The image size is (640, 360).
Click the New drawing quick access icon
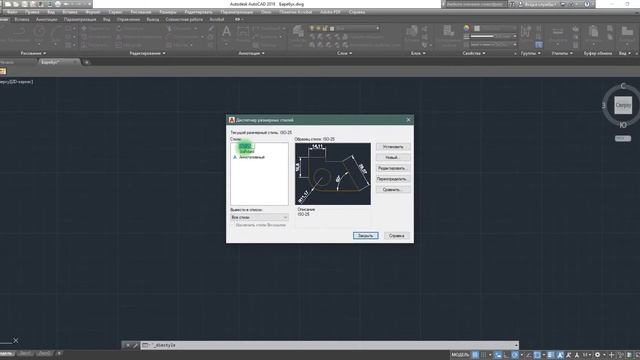(8, 4)
